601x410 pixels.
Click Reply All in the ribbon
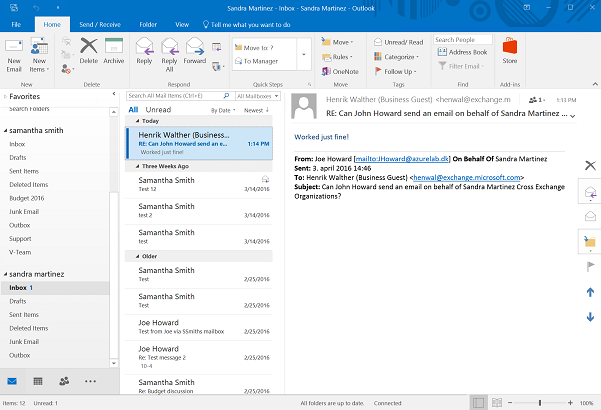coord(169,55)
